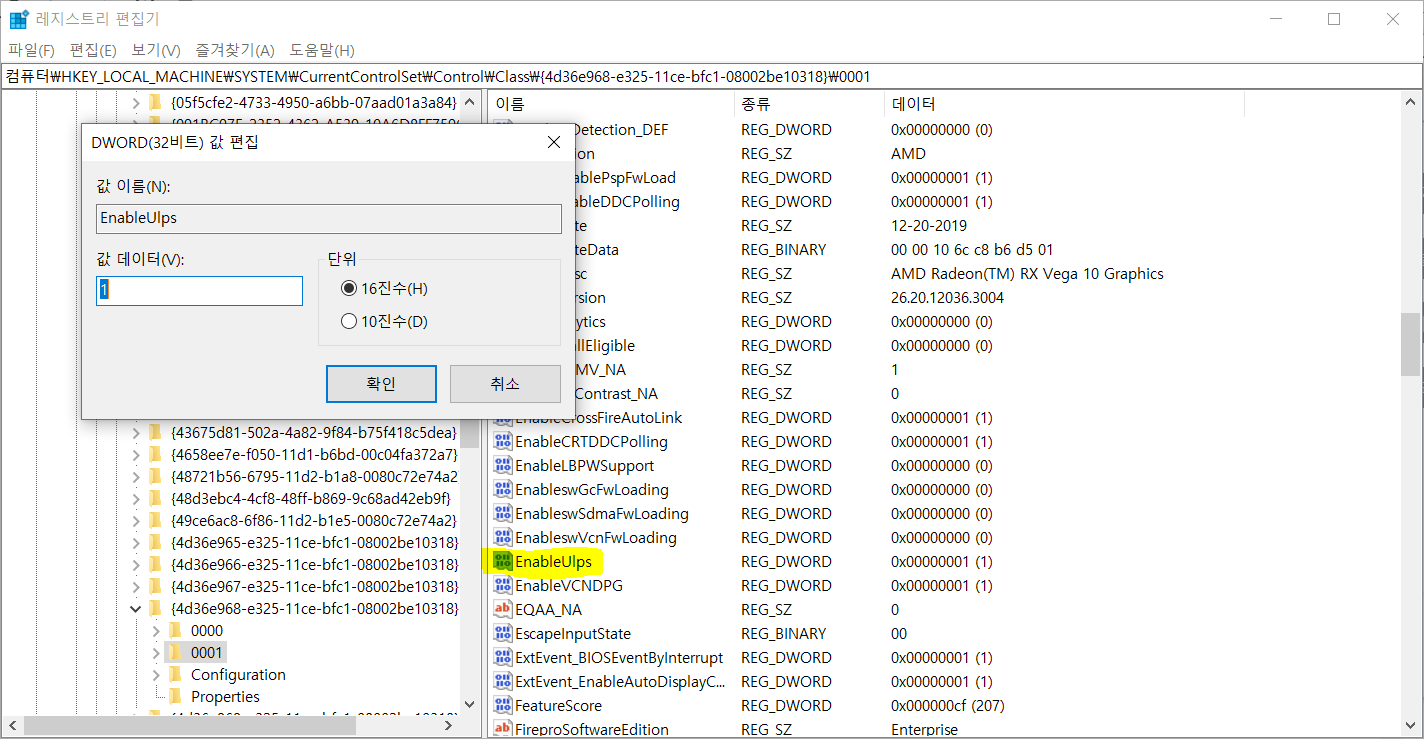This screenshot has width=1424, height=739.
Task: Click the 취소 cancel button
Action: (x=505, y=383)
